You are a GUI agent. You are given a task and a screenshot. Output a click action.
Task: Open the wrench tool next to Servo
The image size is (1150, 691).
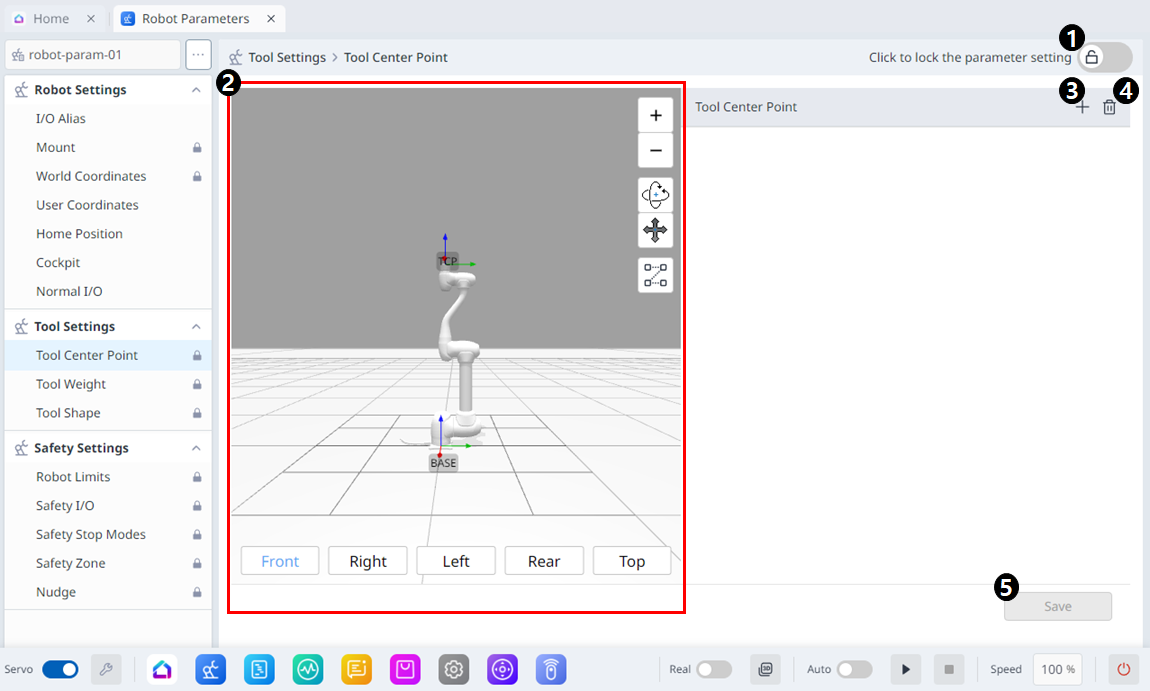pyautogui.click(x=106, y=669)
